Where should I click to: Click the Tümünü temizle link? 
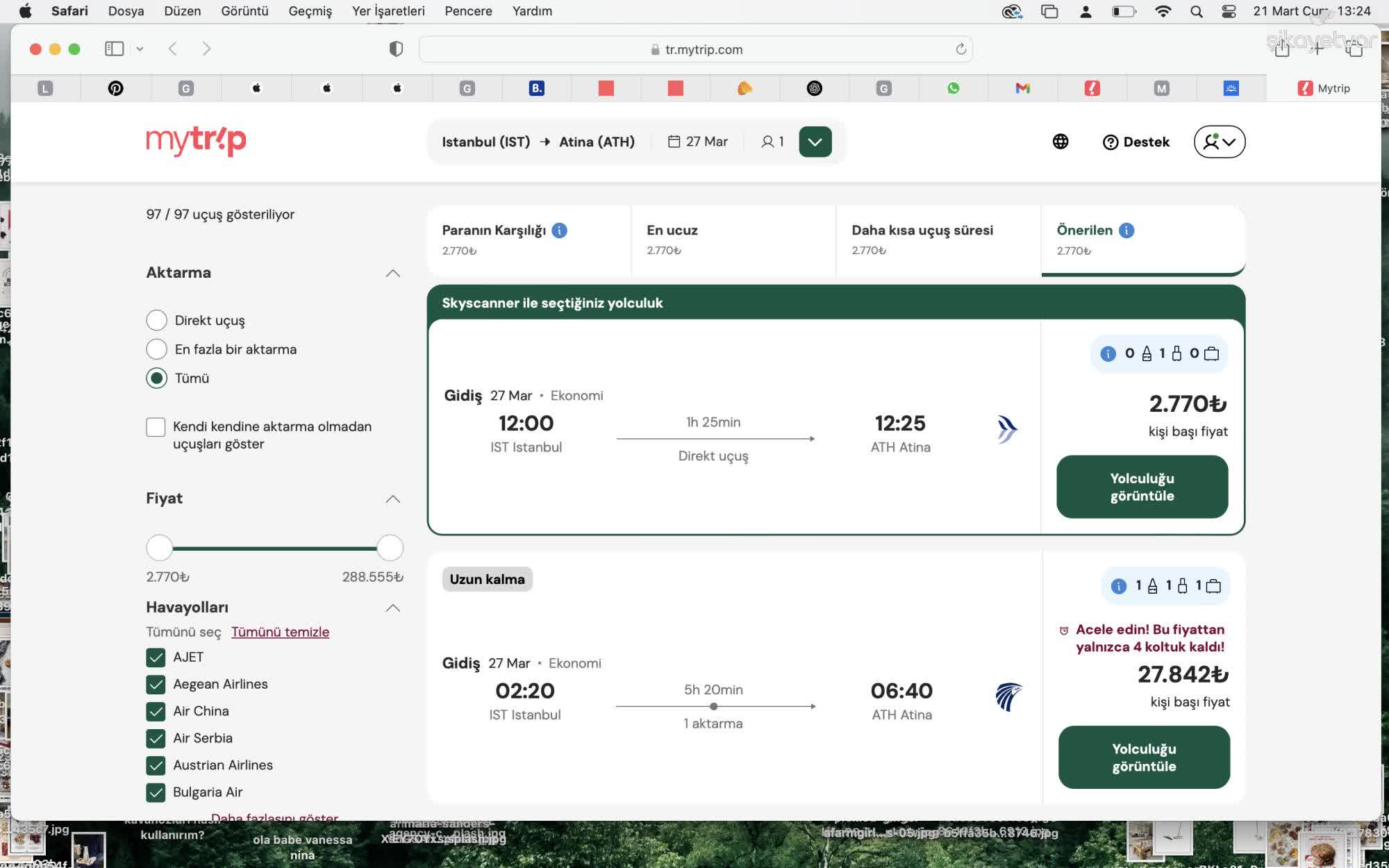click(280, 632)
